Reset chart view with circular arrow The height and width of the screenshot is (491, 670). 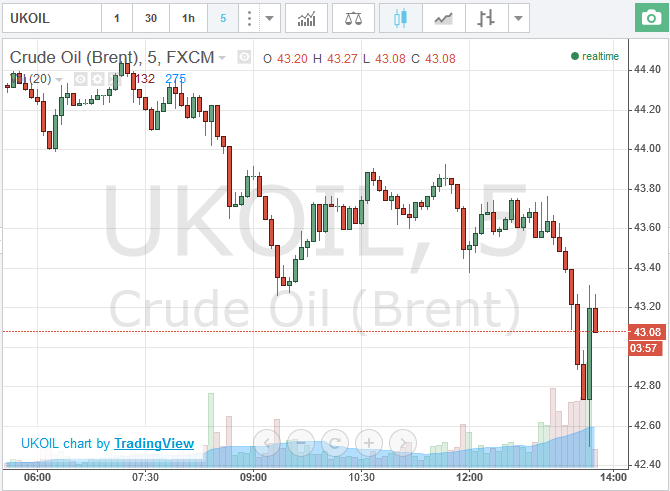point(335,443)
